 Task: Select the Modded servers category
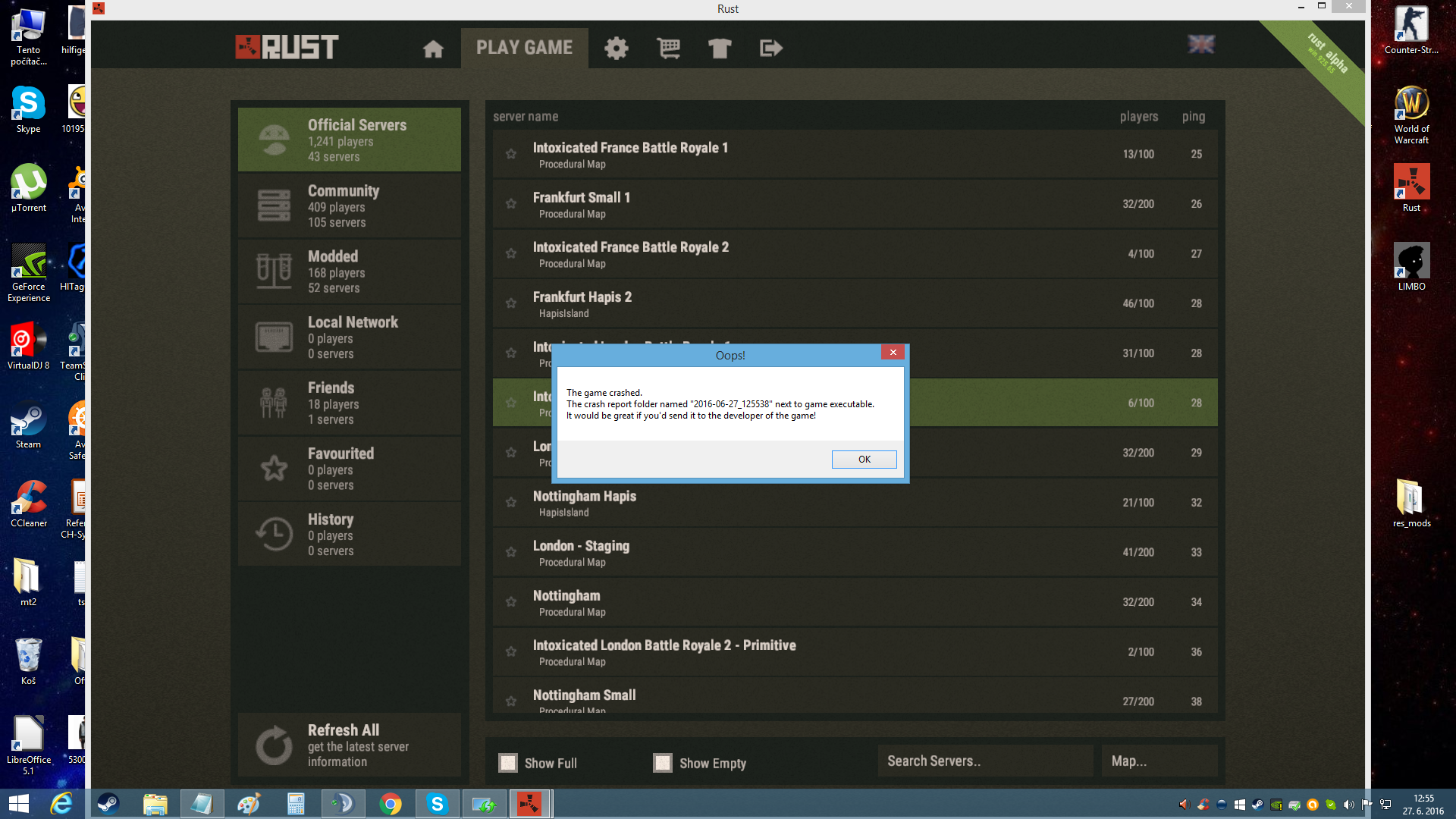(x=350, y=271)
